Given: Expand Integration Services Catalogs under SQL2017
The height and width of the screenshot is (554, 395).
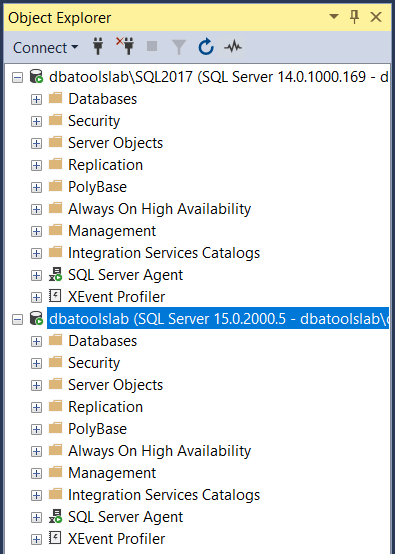Looking at the screenshot, I should click(36, 253).
